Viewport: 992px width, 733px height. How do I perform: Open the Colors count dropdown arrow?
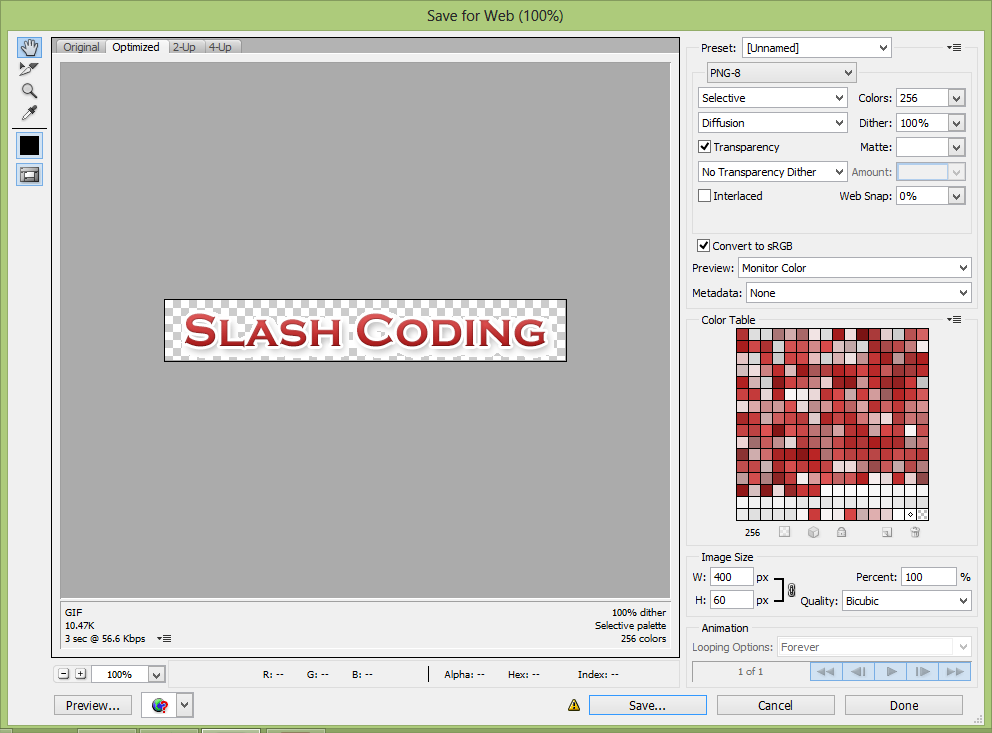(x=957, y=98)
